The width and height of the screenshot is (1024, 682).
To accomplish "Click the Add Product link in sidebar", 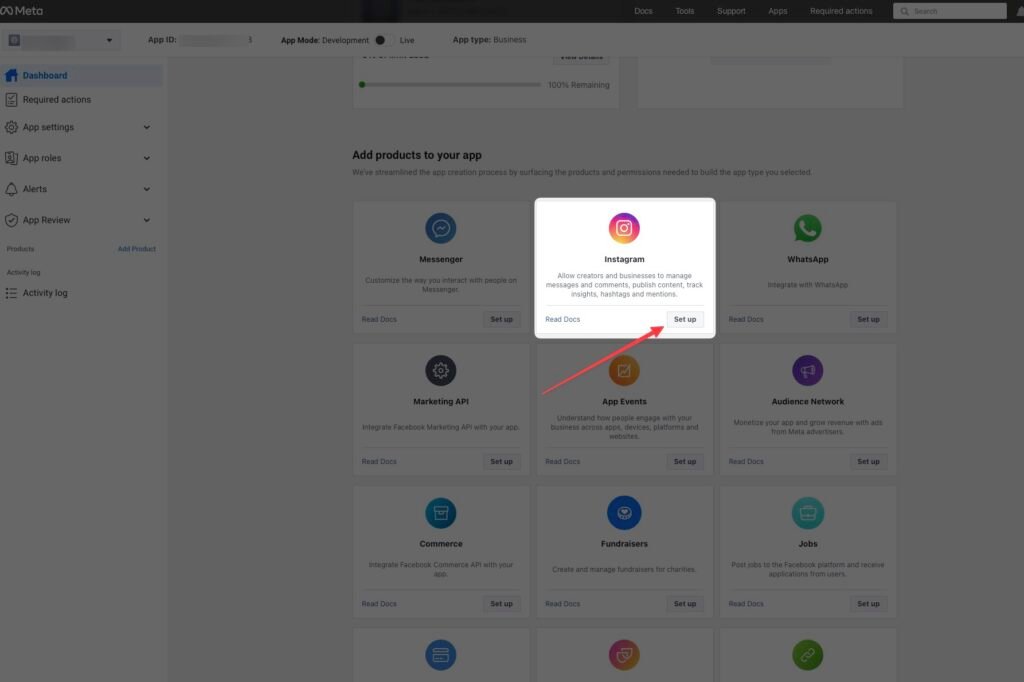I will point(136,249).
